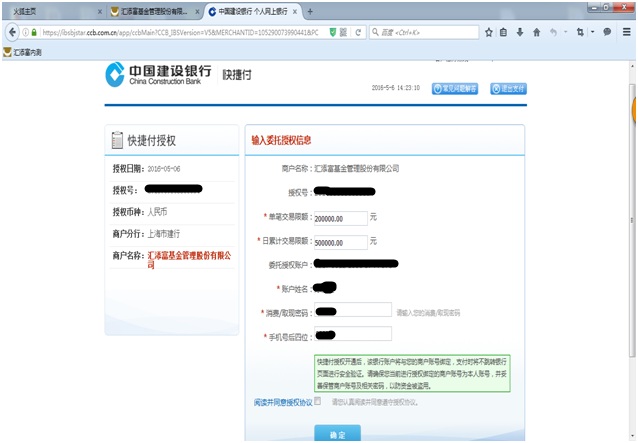Click the green shield icon in address bar

click(x=332, y=32)
